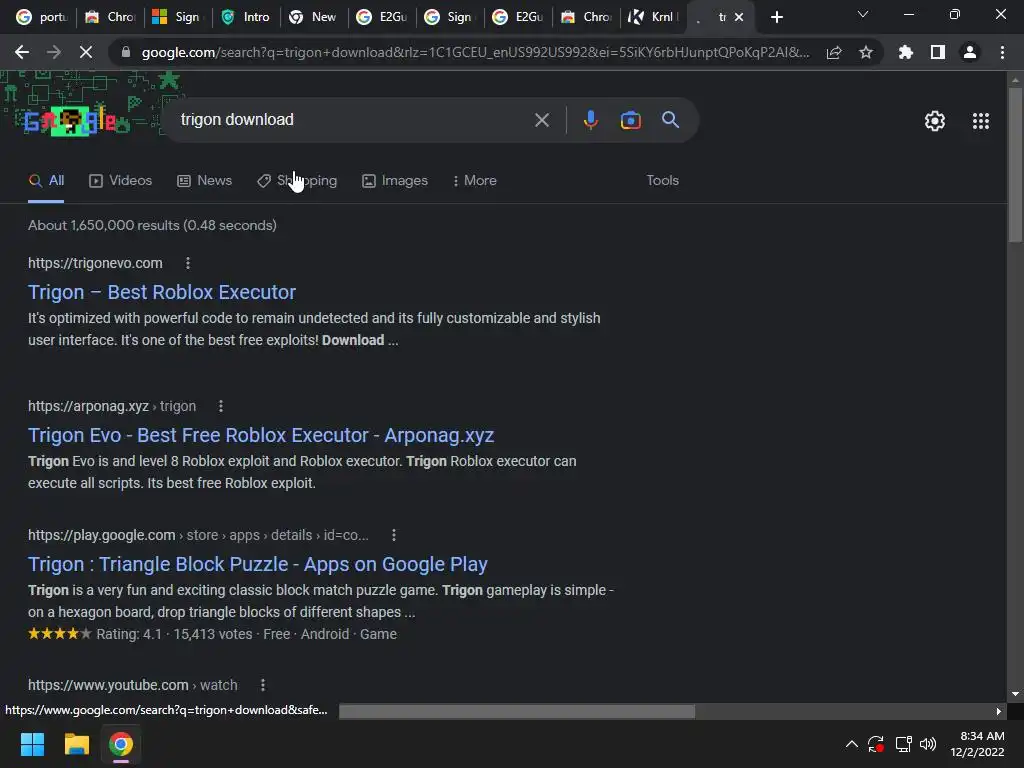The width and height of the screenshot is (1024, 768).
Task: Open File Explorer from taskbar
Action: (x=76, y=744)
